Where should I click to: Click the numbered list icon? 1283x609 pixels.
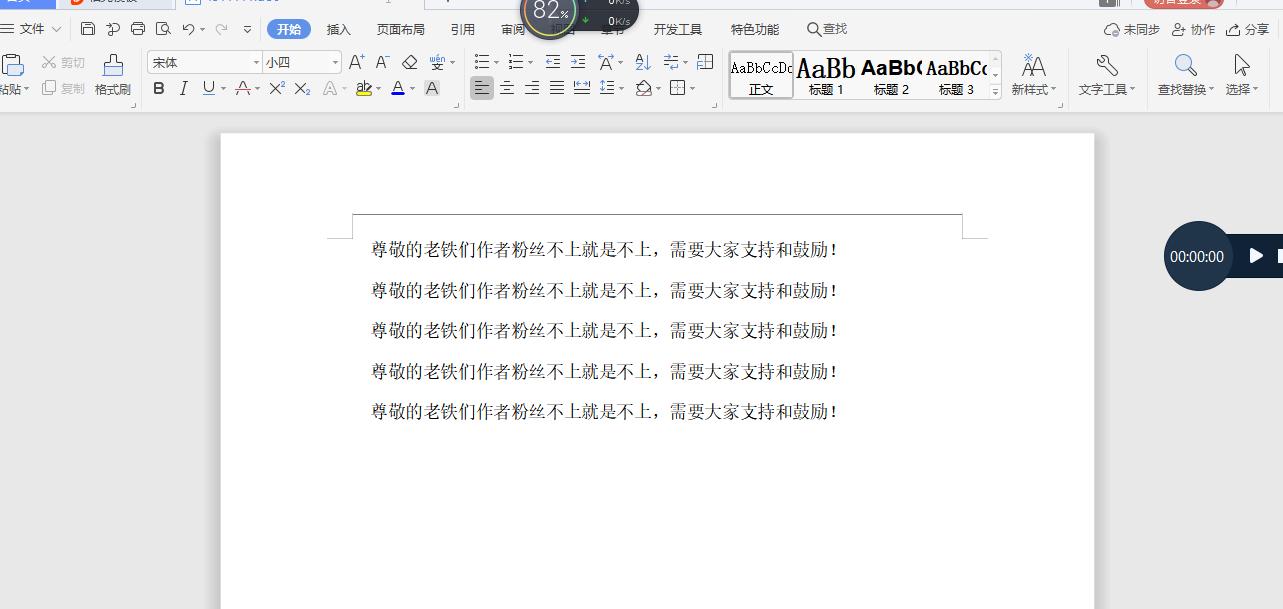click(x=514, y=62)
